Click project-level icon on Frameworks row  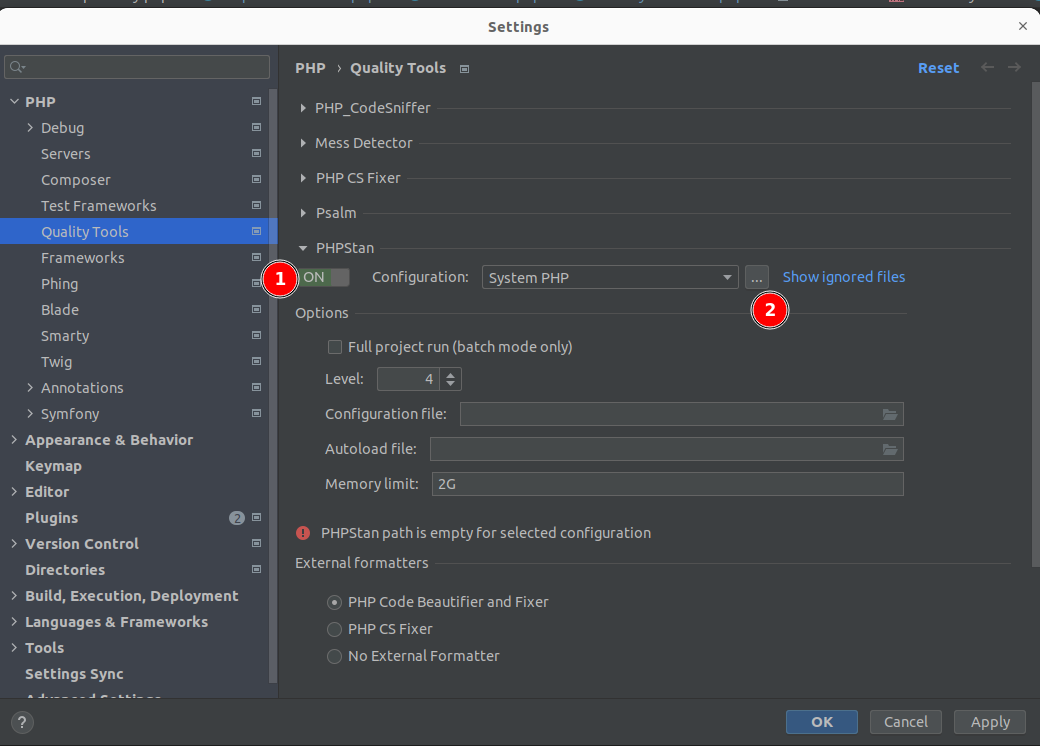pos(256,257)
